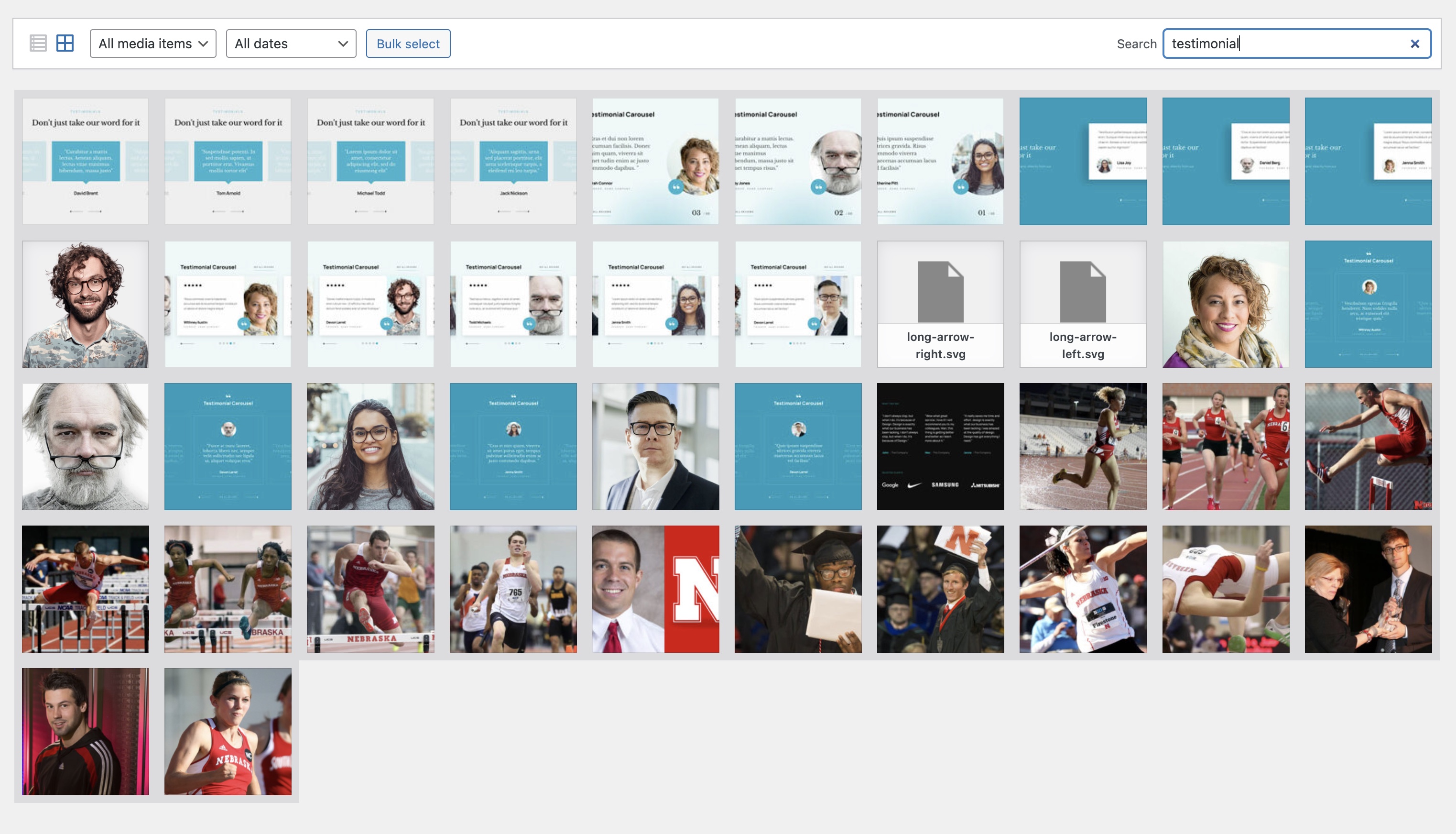1456x834 pixels.
Task: Select the curly-haired man with glasses portrait
Action: pos(85,304)
